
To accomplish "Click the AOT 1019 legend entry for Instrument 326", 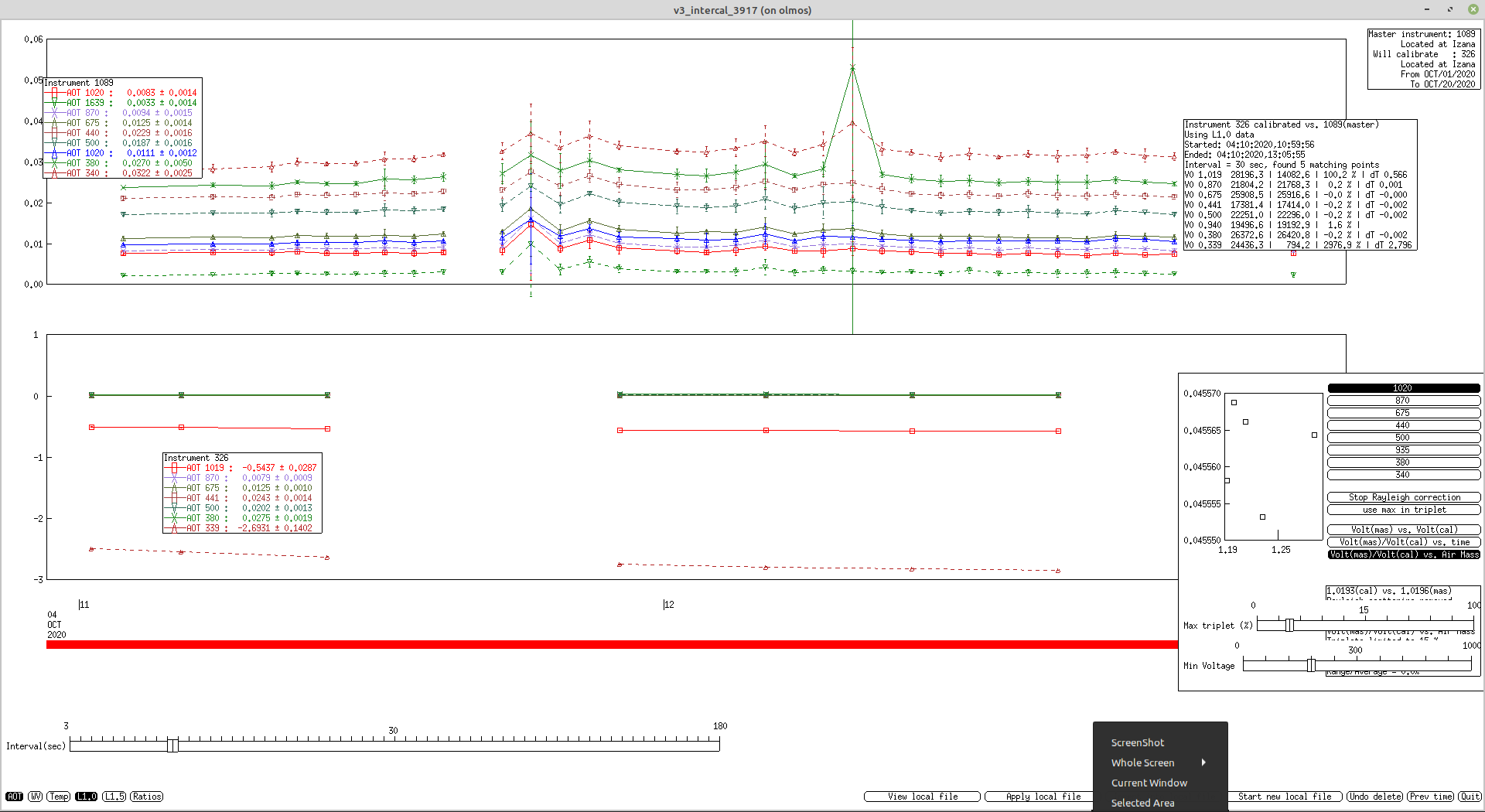I will (241, 468).
